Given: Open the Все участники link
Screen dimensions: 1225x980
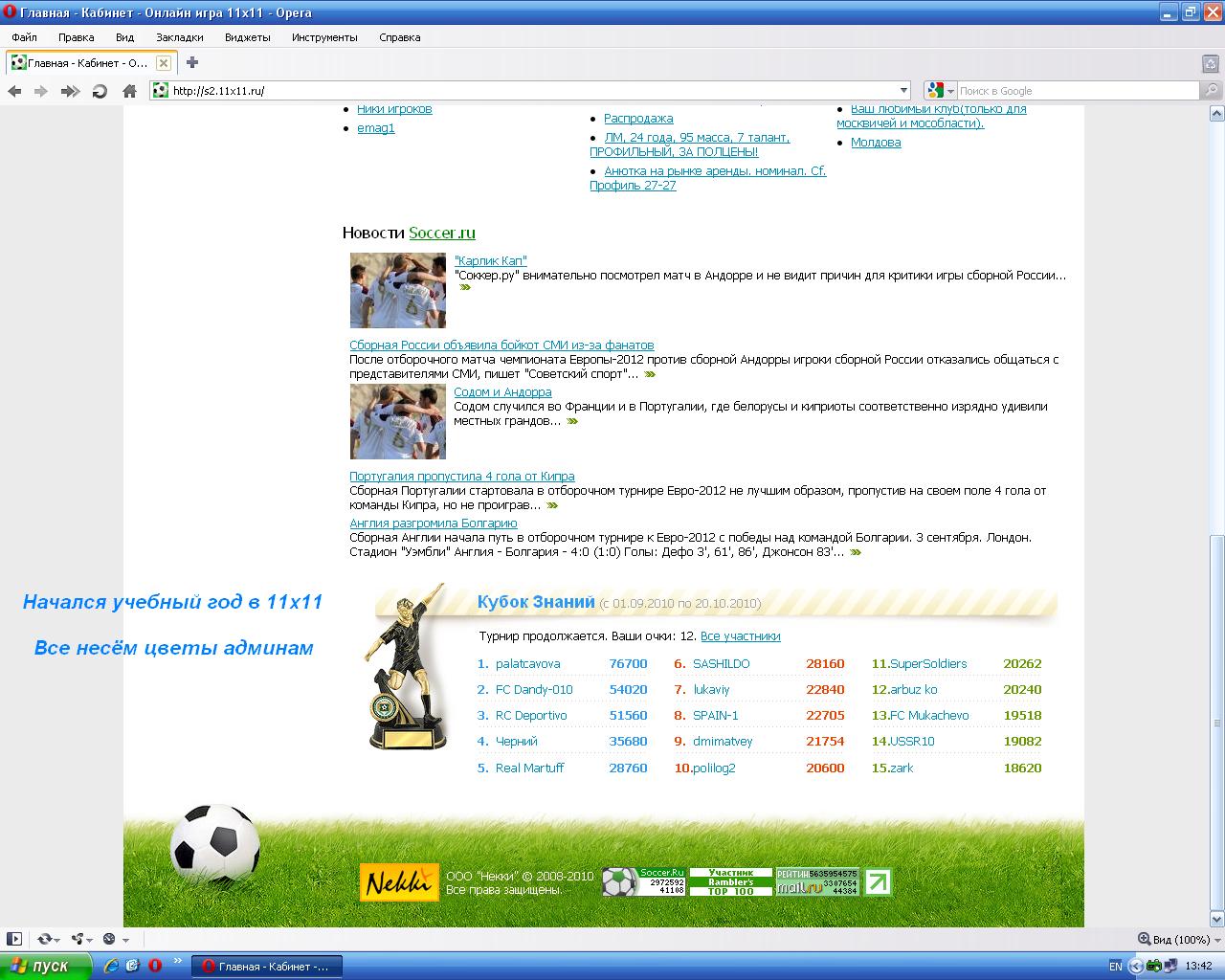Looking at the screenshot, I should tap(740, 636).
